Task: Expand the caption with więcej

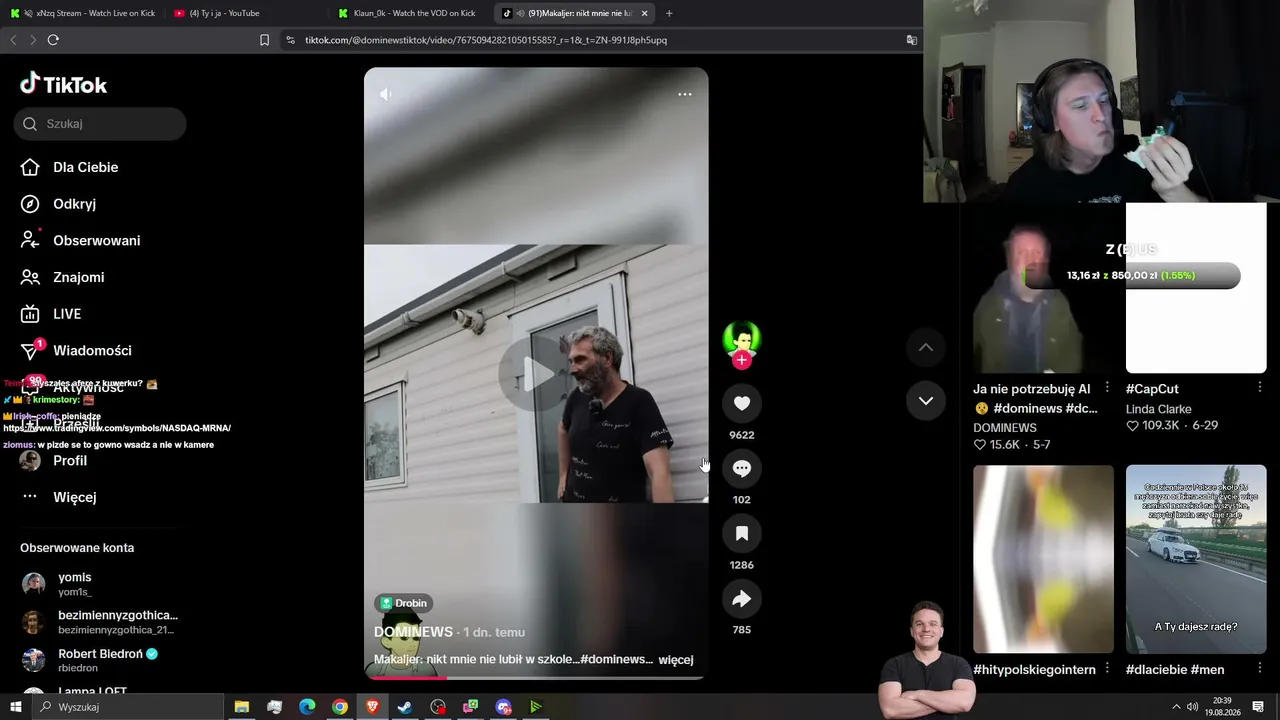Action: (676, 660)
